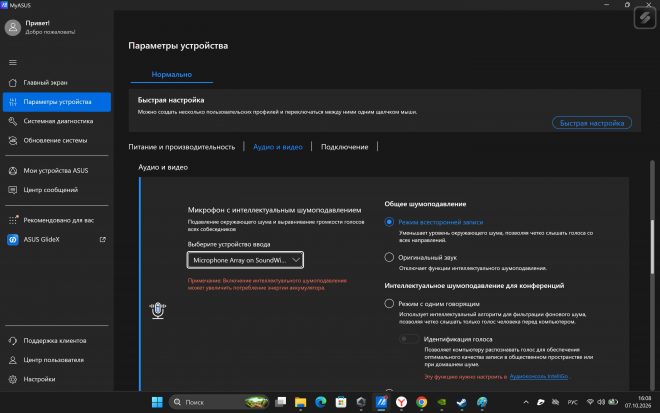Show hidden icons tray chevron
Image resolution: width=660 pixels, height=413 pixels.
pyautogui.click(x=526, y=402)
